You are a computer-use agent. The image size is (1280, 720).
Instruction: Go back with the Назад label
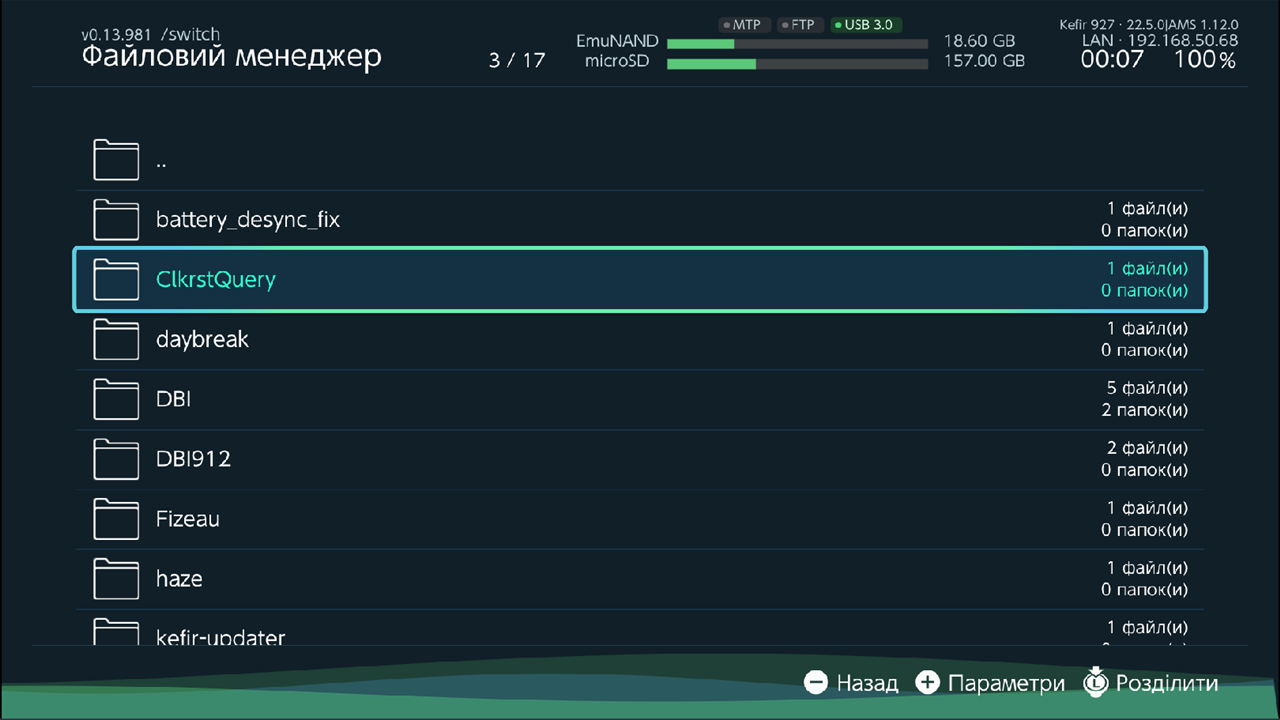click(x=867, y=684)
